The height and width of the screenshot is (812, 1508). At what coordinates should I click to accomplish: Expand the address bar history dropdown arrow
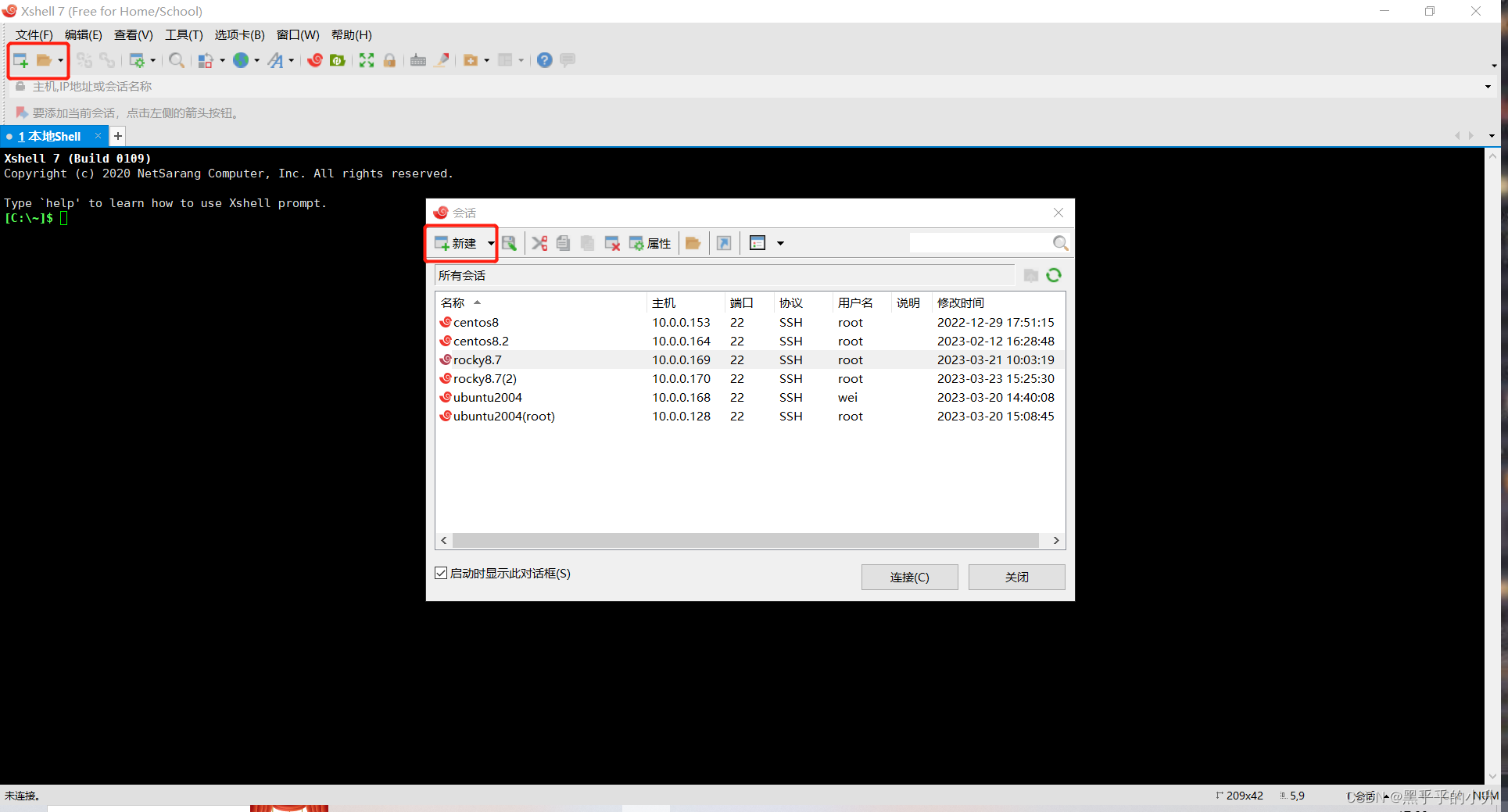1488,87
